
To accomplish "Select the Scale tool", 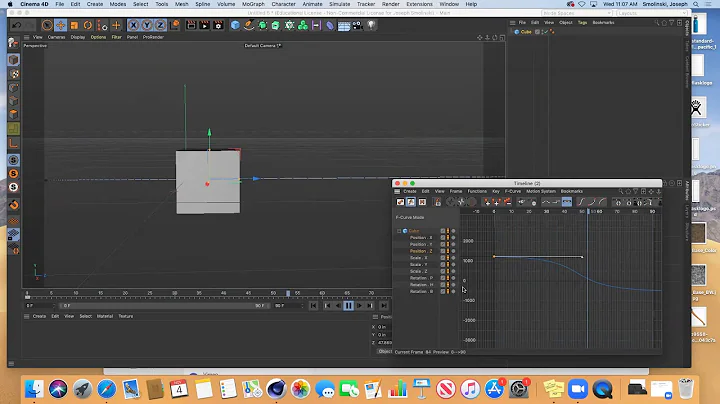I will coord(74,25).
